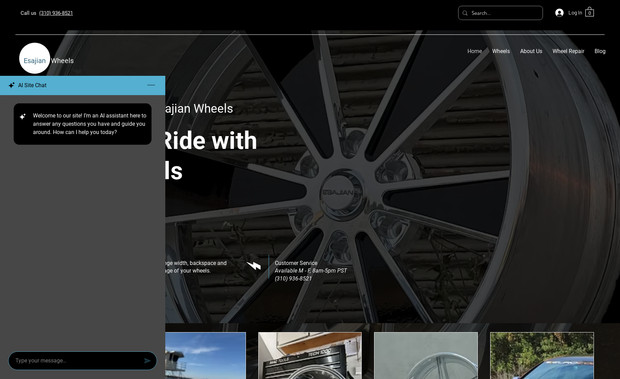The image size is (620, 379).
Task: Click the search magnifier icon
Action: [x=465, y=13]
